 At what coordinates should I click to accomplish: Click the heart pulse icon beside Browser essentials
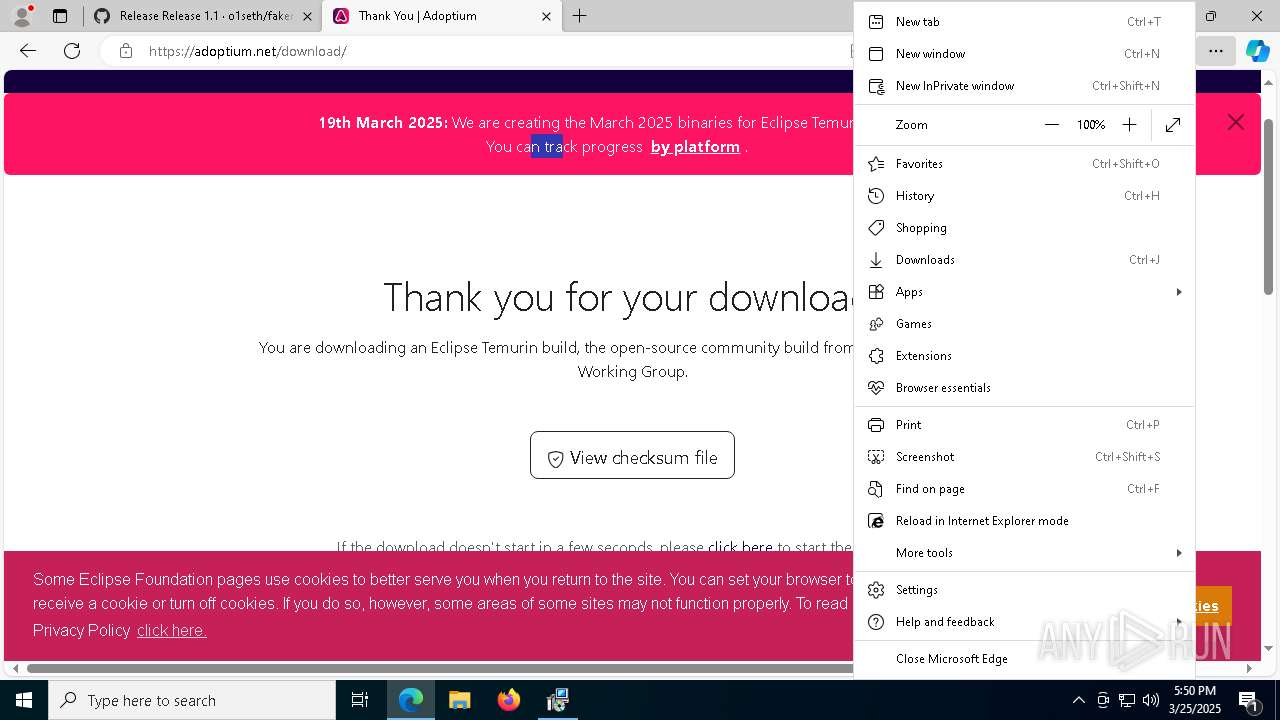(x=876, y=388)
